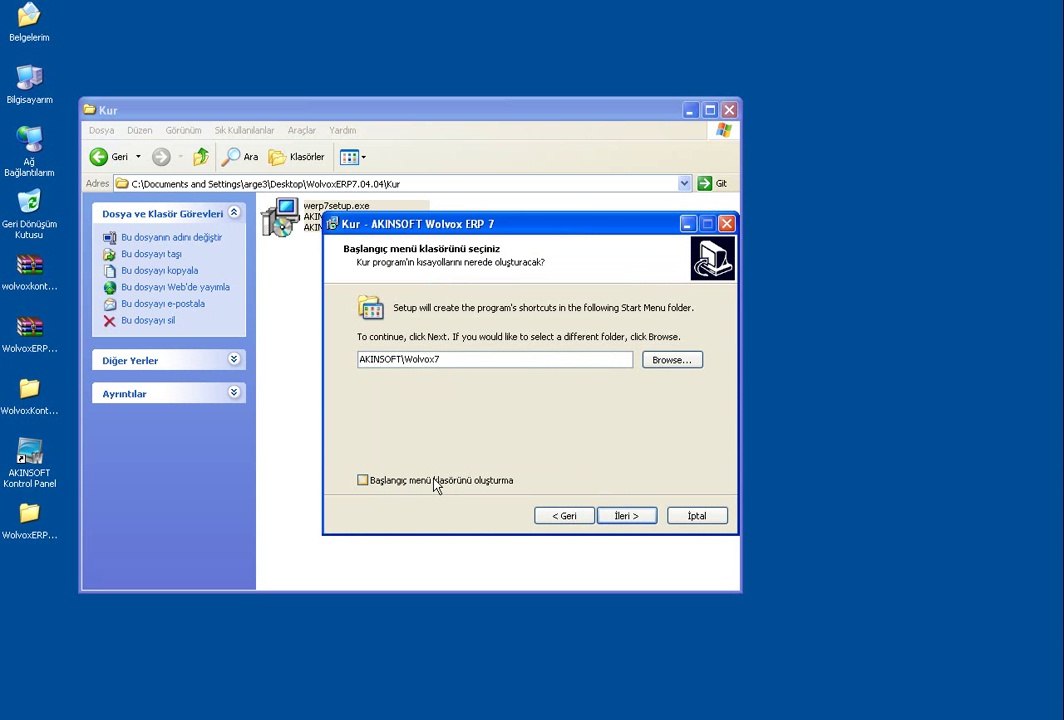The width and height of the screenshot is (1064, 720).
Task: Open Düzen menu
Action: pos(140,130)
